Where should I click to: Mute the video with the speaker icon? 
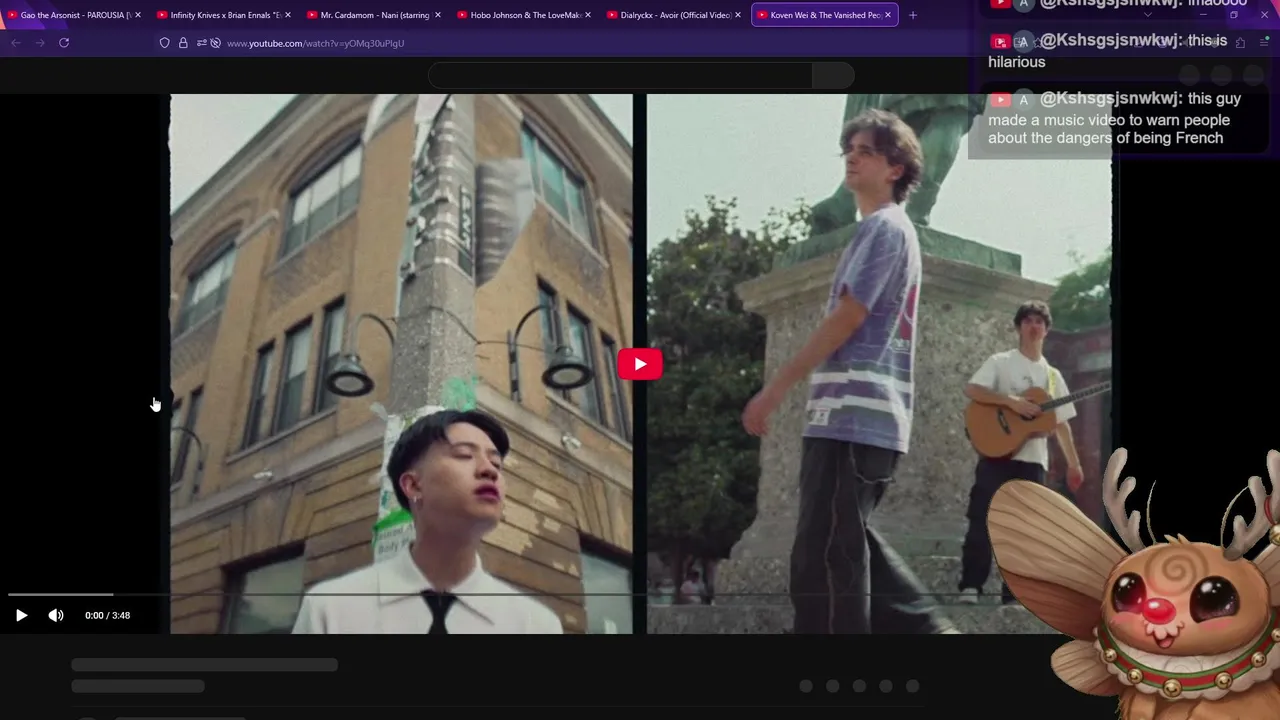pos(56,615)
